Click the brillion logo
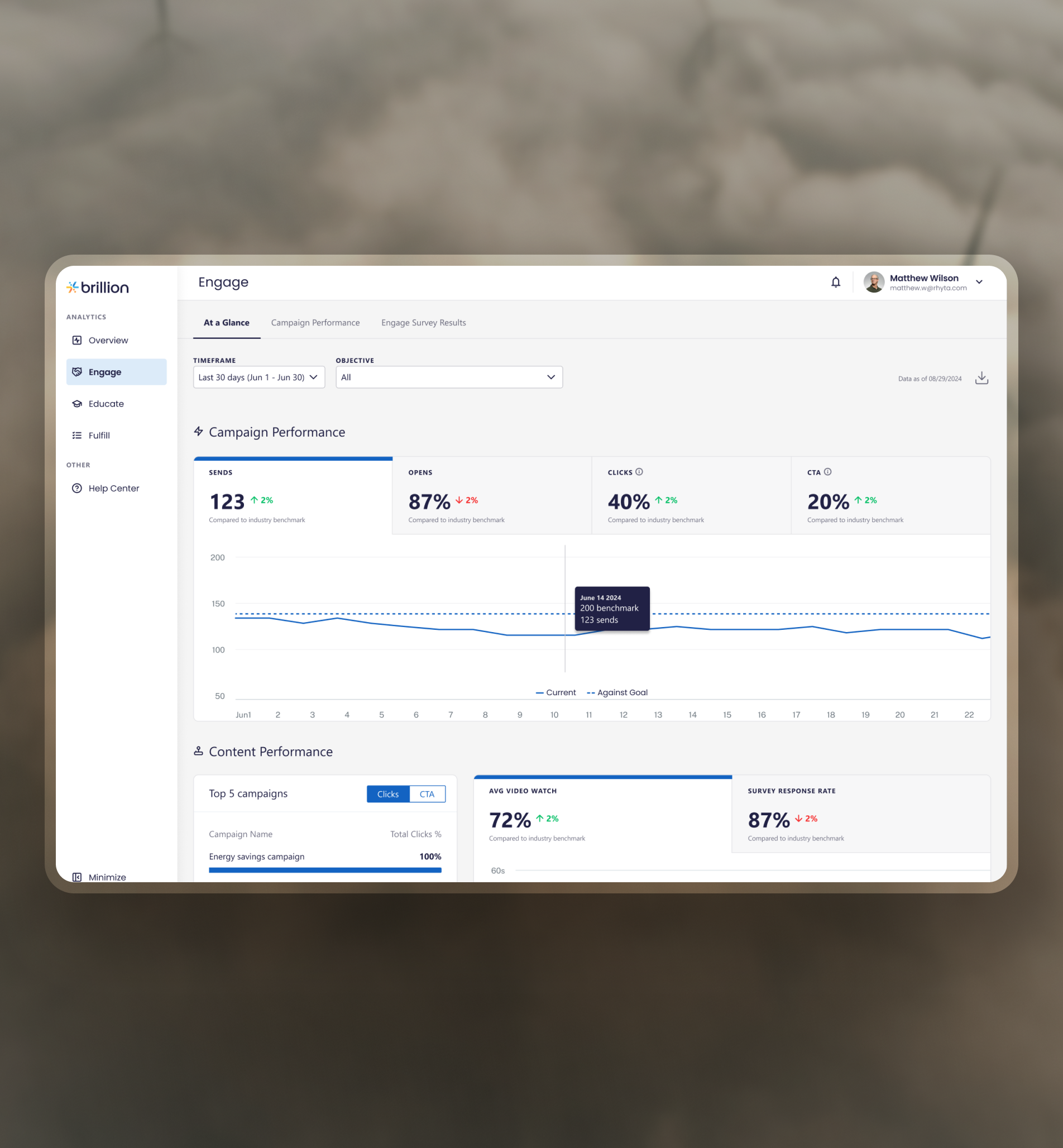Screen dimensions: 1063x1148 tap(97, 287)
